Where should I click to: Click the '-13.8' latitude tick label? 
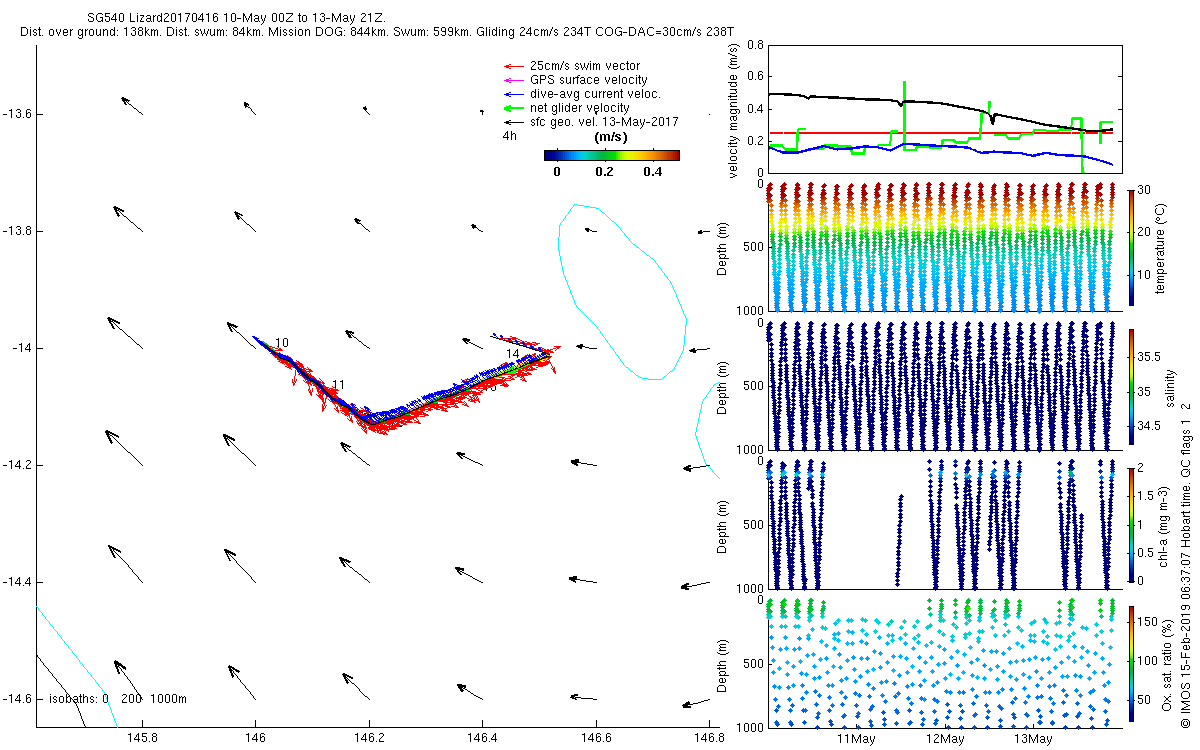17,231
